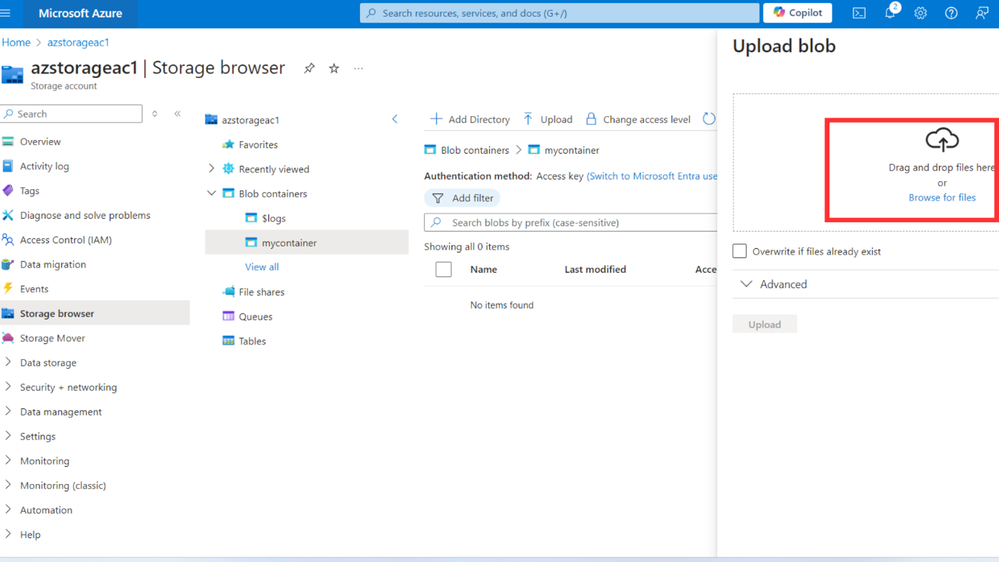Viewport: 999px width, 562px height.
Task: Select mycontainer in the tree
Action: point(306,243)
